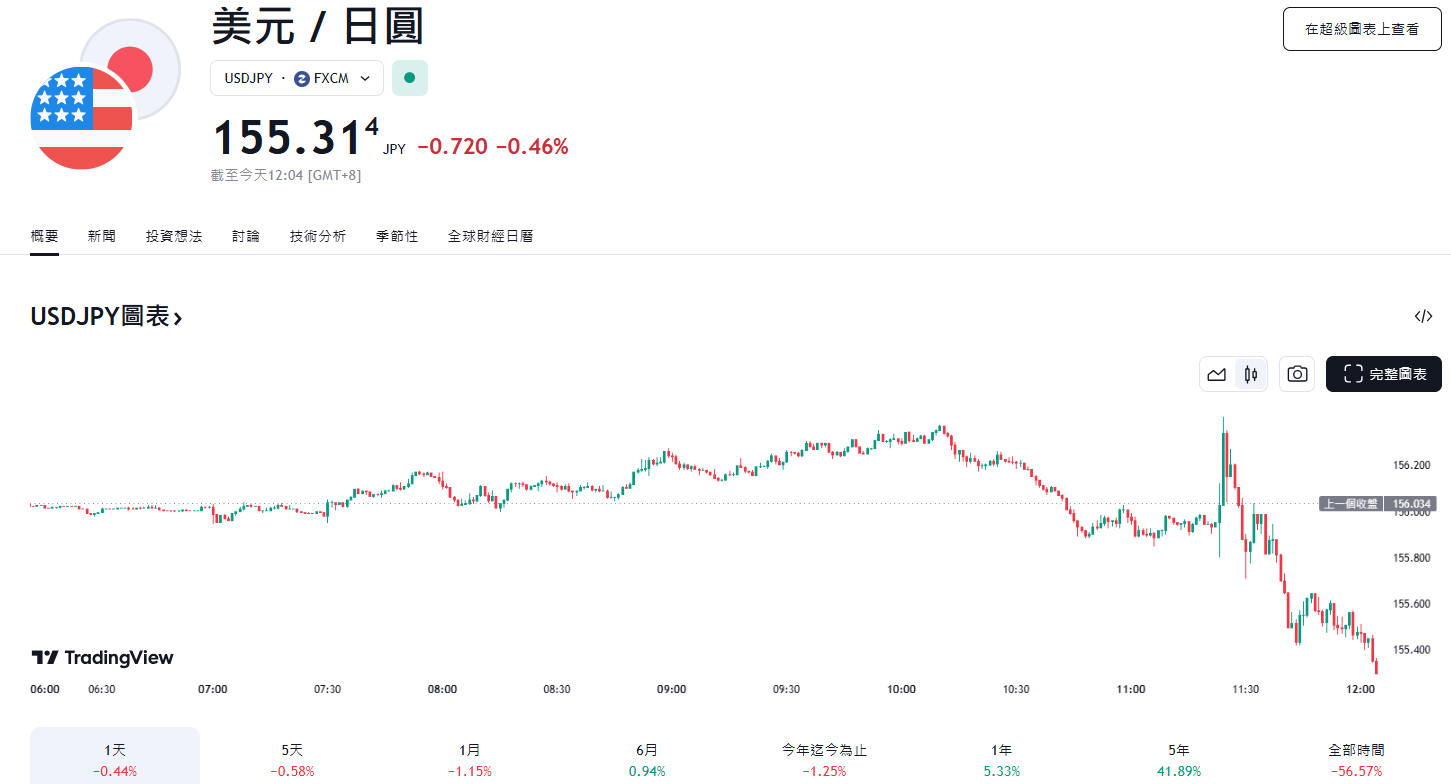Open 完整圖表 full chart button
The width and height of the screenshot is (1451, 784).
1384,374
